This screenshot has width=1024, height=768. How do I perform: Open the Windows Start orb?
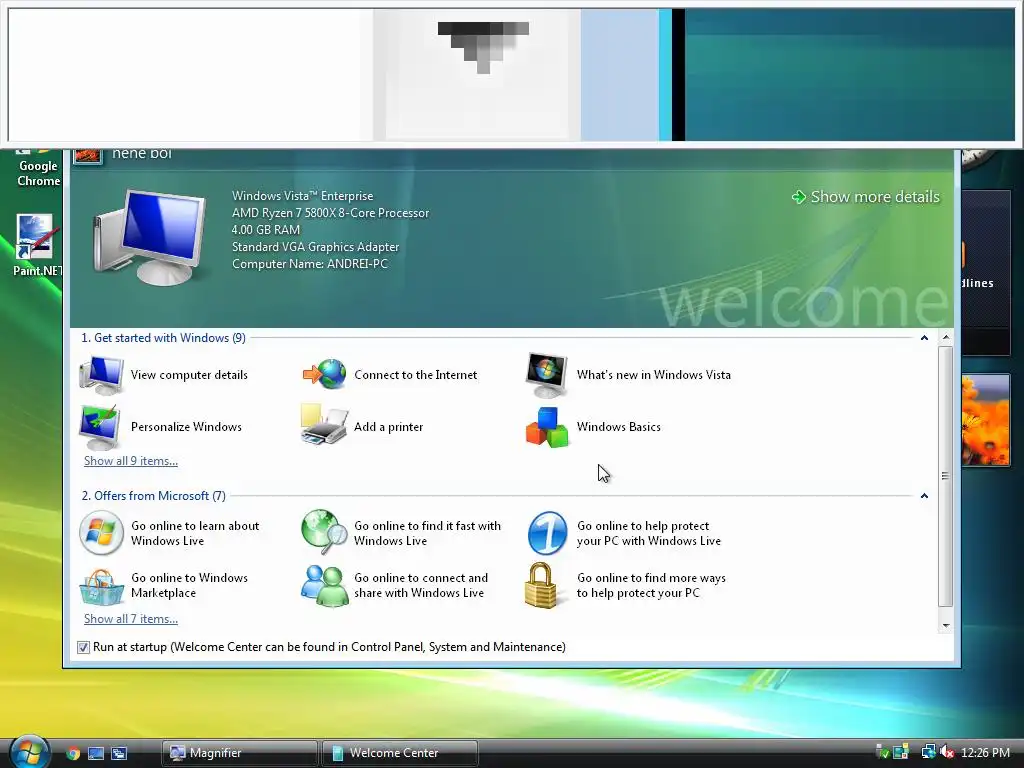coord(29,752)
